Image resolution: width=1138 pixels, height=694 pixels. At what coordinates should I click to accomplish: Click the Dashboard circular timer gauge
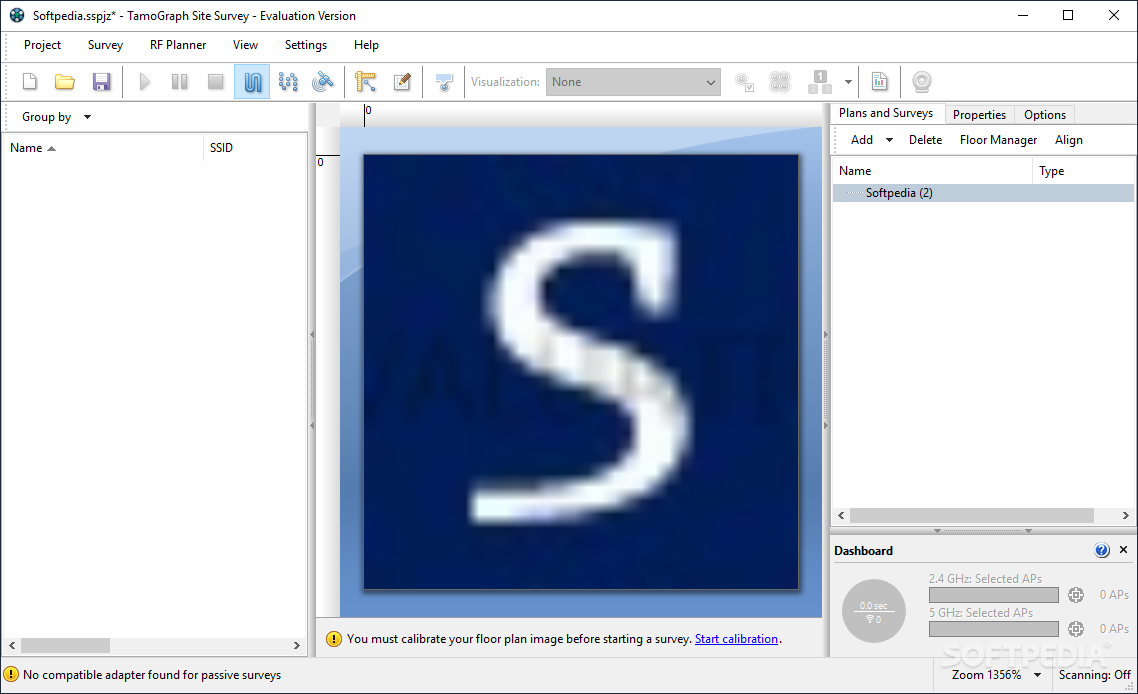coord(874,611)
